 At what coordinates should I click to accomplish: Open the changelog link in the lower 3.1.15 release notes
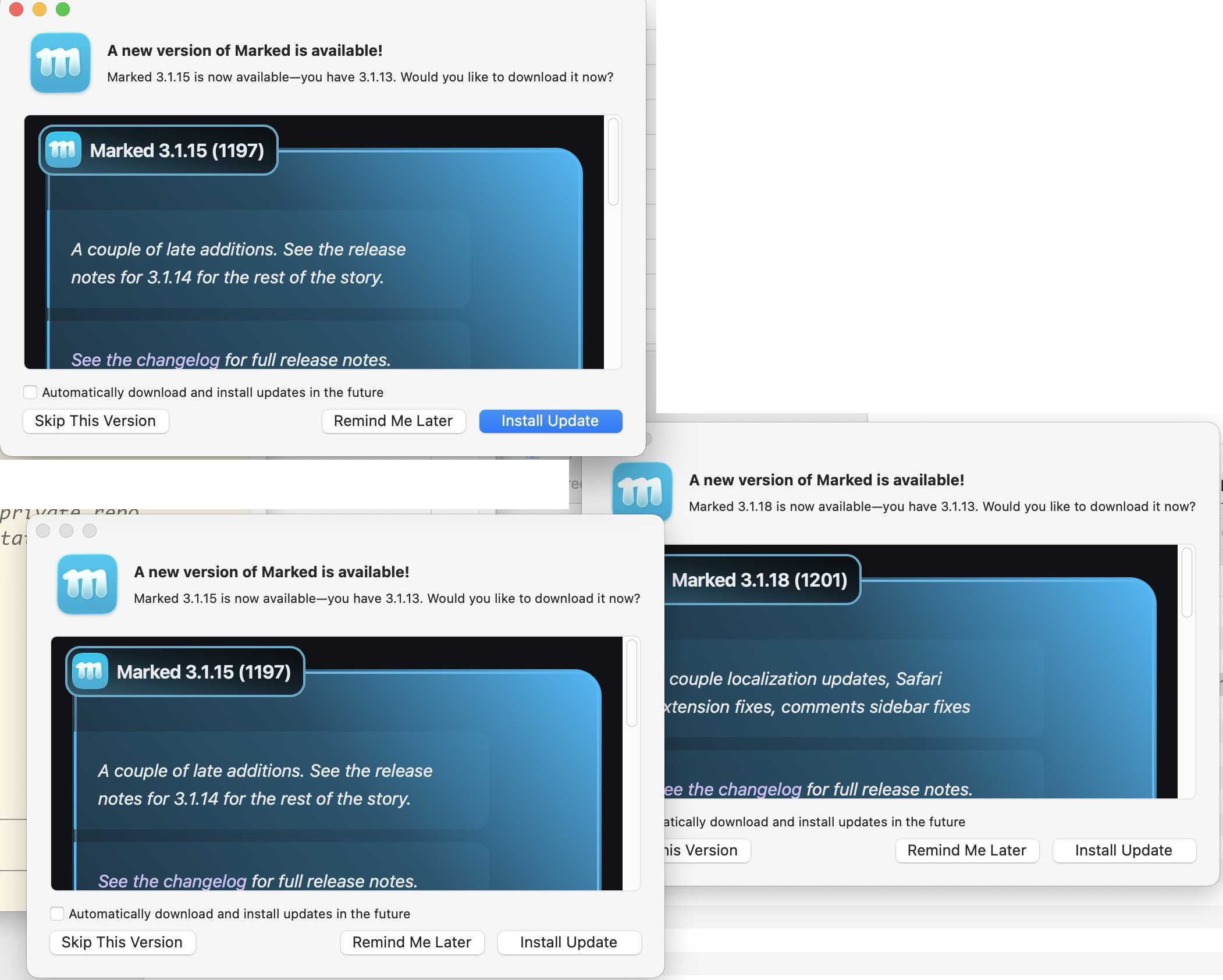pos(172,881)
